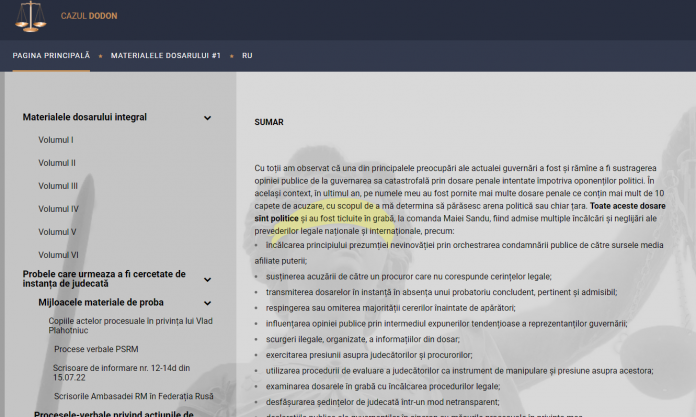The image size is (696, 417).
Task: Collapse Materialele dosarului integral chevron
Action: pyautogui.click(x=207, y=118)
